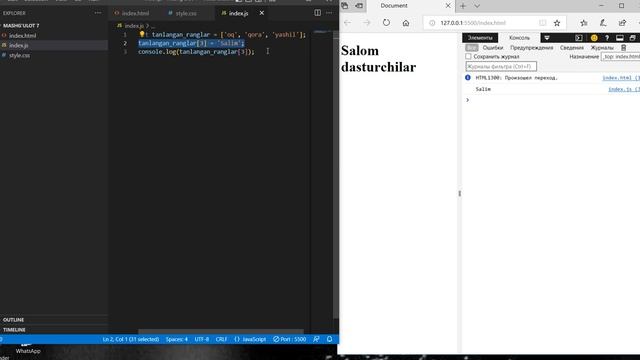
Task: Open index.html in VS Code explorer
Action: coord(22,36)
